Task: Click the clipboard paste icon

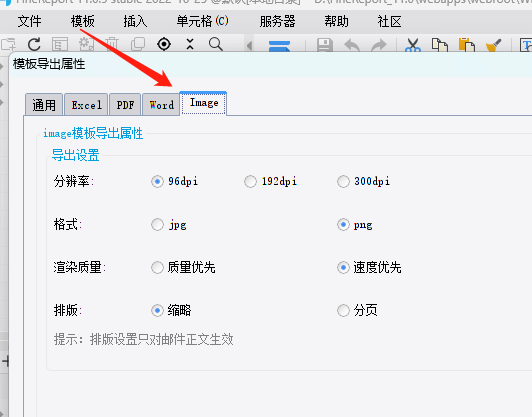Action: (x=467, y=45)
